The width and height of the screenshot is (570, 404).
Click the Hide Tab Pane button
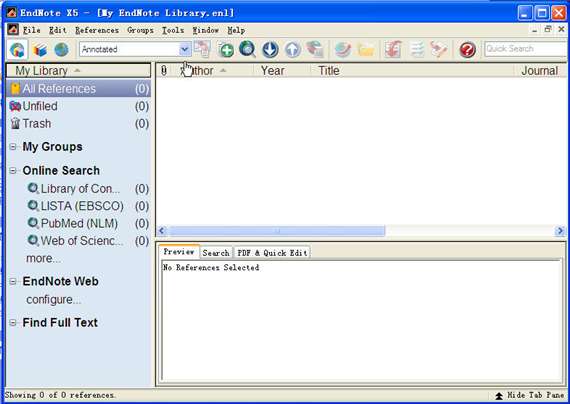tap(530, 395)
